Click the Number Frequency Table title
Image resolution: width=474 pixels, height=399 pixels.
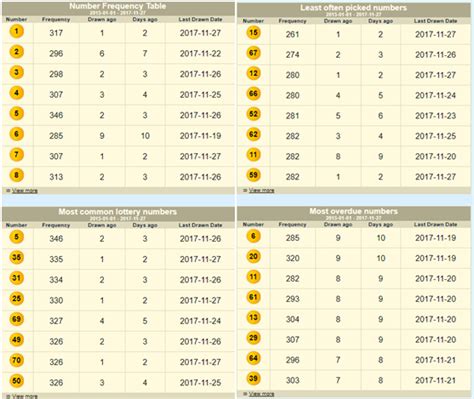118,6
